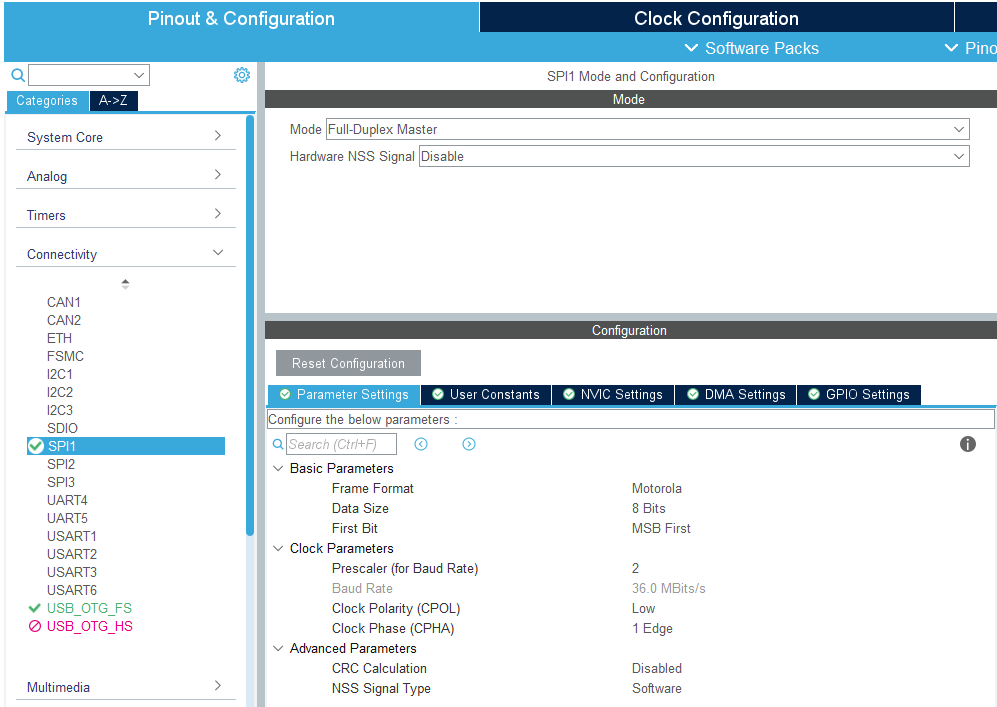Click the parameter info icon

[x=968, y=444]
